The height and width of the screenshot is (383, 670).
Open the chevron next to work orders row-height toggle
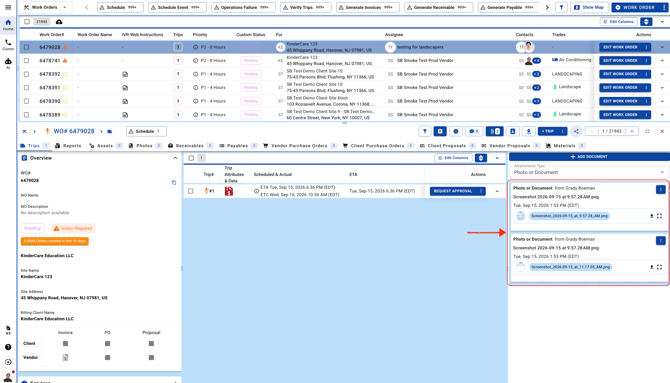coord(662,21)
